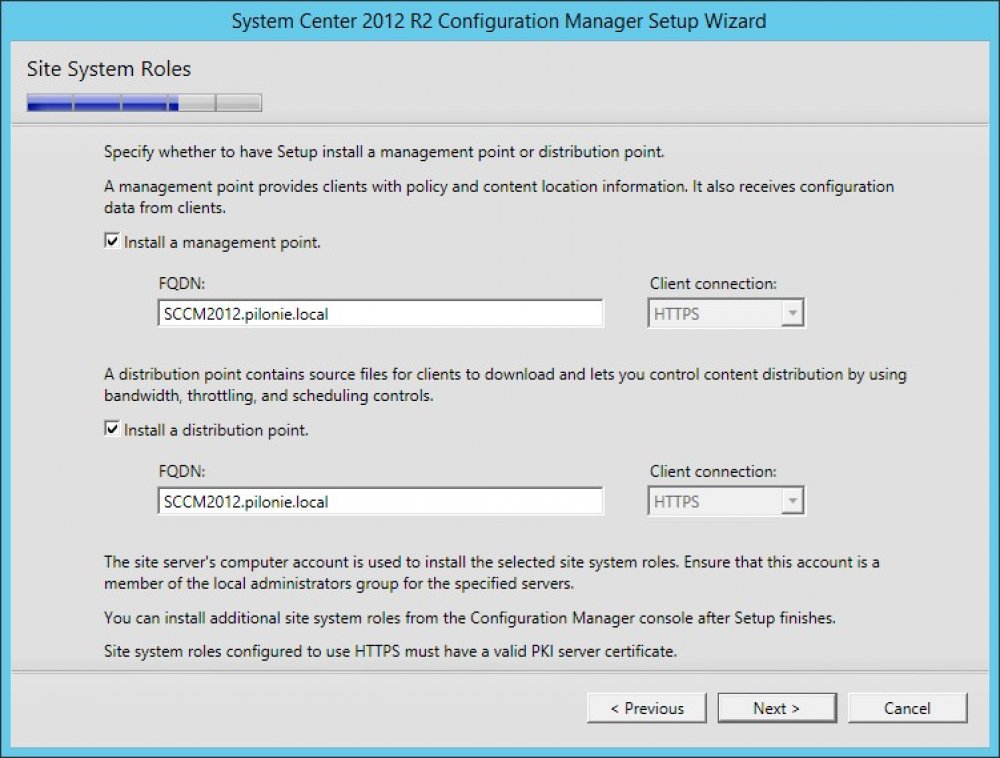The width and height of the screenshot is (1000, 758).
Task: Click the Site System Roles heading
Action: pos(109,69)
